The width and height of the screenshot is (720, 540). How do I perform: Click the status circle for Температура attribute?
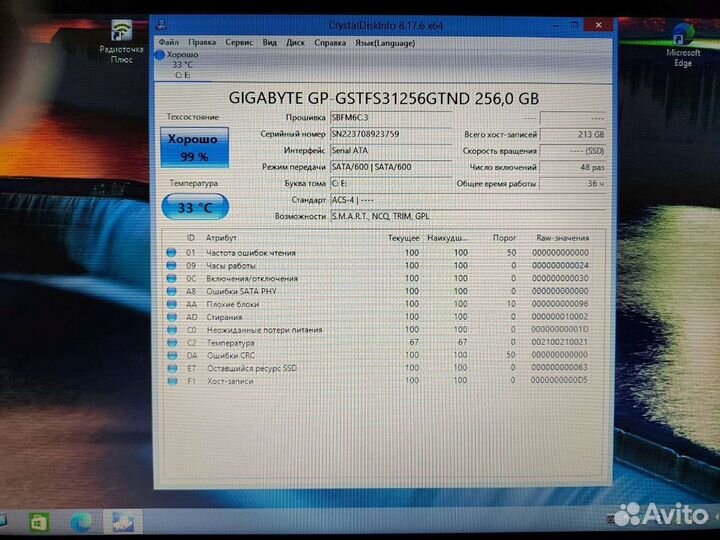pos(171,342)
